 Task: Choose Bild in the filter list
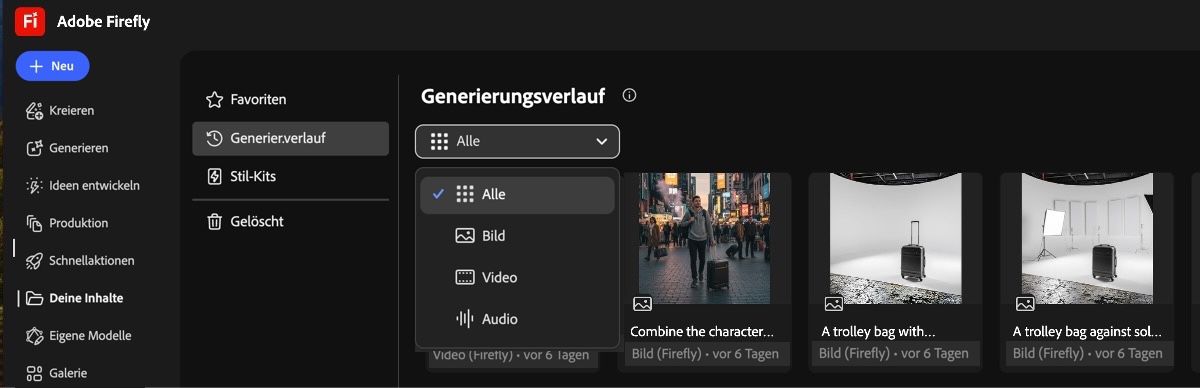517,236
